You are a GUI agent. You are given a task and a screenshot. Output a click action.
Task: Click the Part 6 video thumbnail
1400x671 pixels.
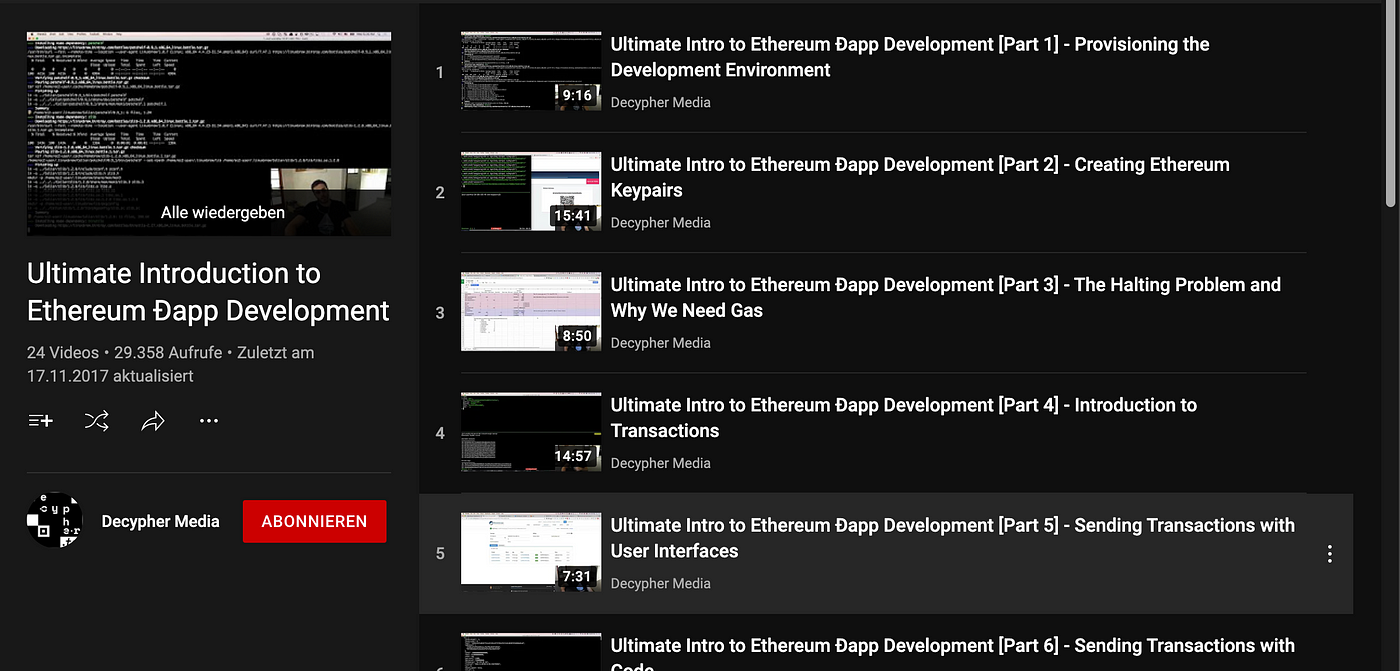pyautogui.click(x=531, y=652)
